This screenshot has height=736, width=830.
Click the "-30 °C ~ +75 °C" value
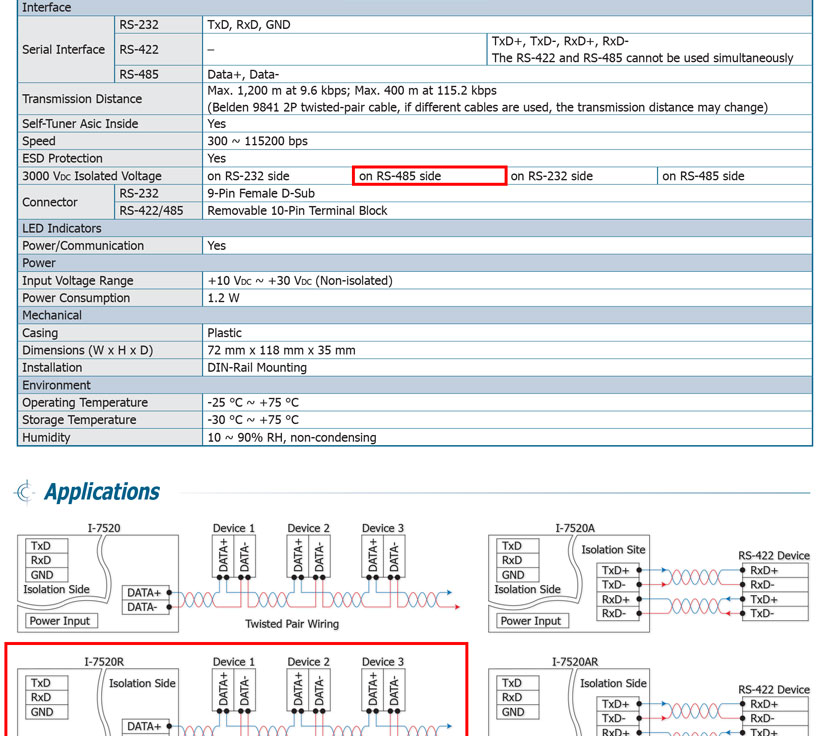pos(253,420)
